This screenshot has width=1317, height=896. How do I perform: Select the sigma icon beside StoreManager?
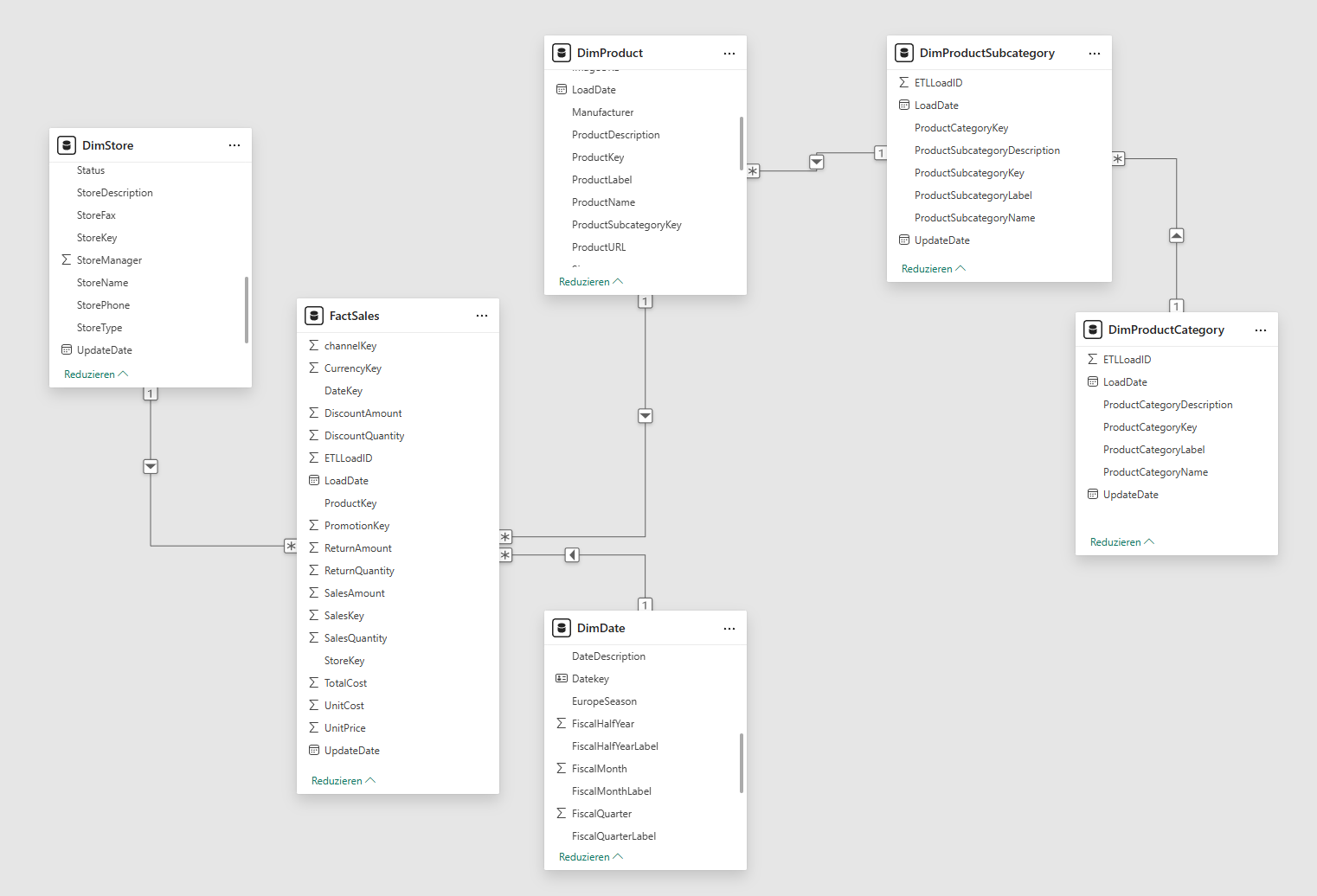coord(64,259)
